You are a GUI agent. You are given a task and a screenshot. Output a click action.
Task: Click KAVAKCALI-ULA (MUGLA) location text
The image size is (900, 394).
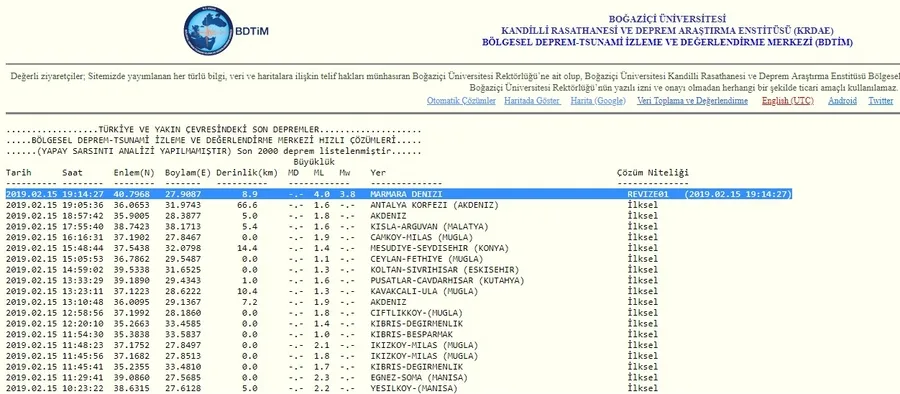[424, 292]
